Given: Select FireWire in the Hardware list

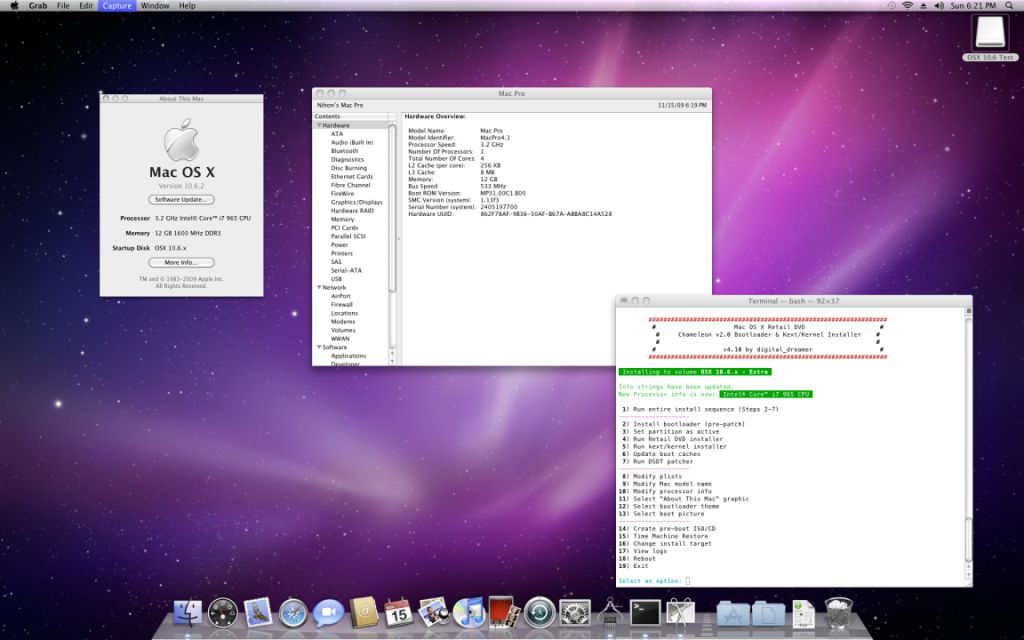Looking at the screenshot, I should [342, 193].
